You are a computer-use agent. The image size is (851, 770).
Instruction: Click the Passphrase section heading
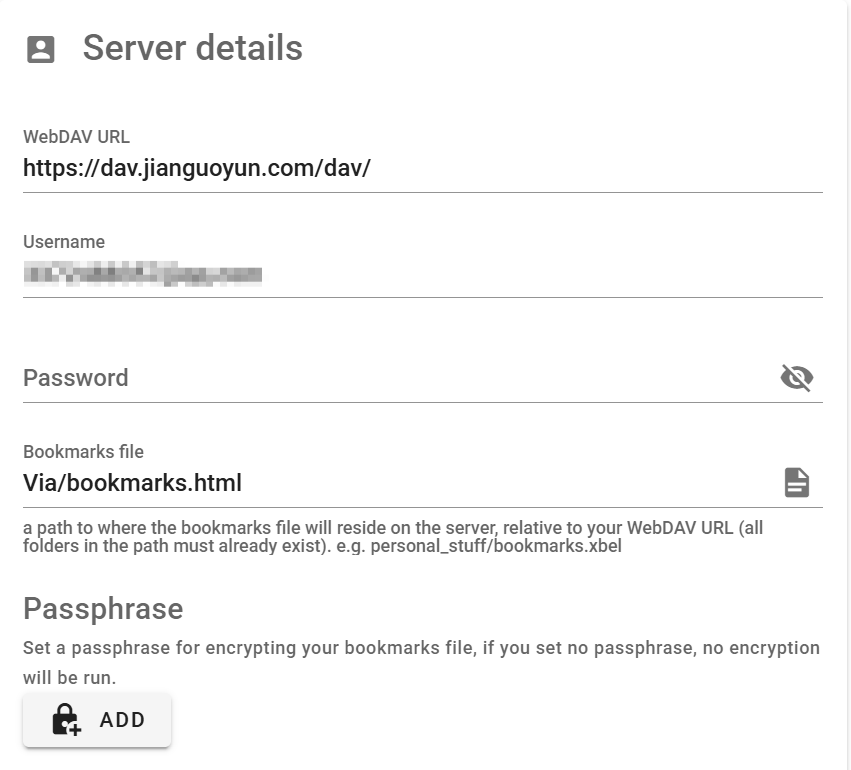click(x=103, y=609)
